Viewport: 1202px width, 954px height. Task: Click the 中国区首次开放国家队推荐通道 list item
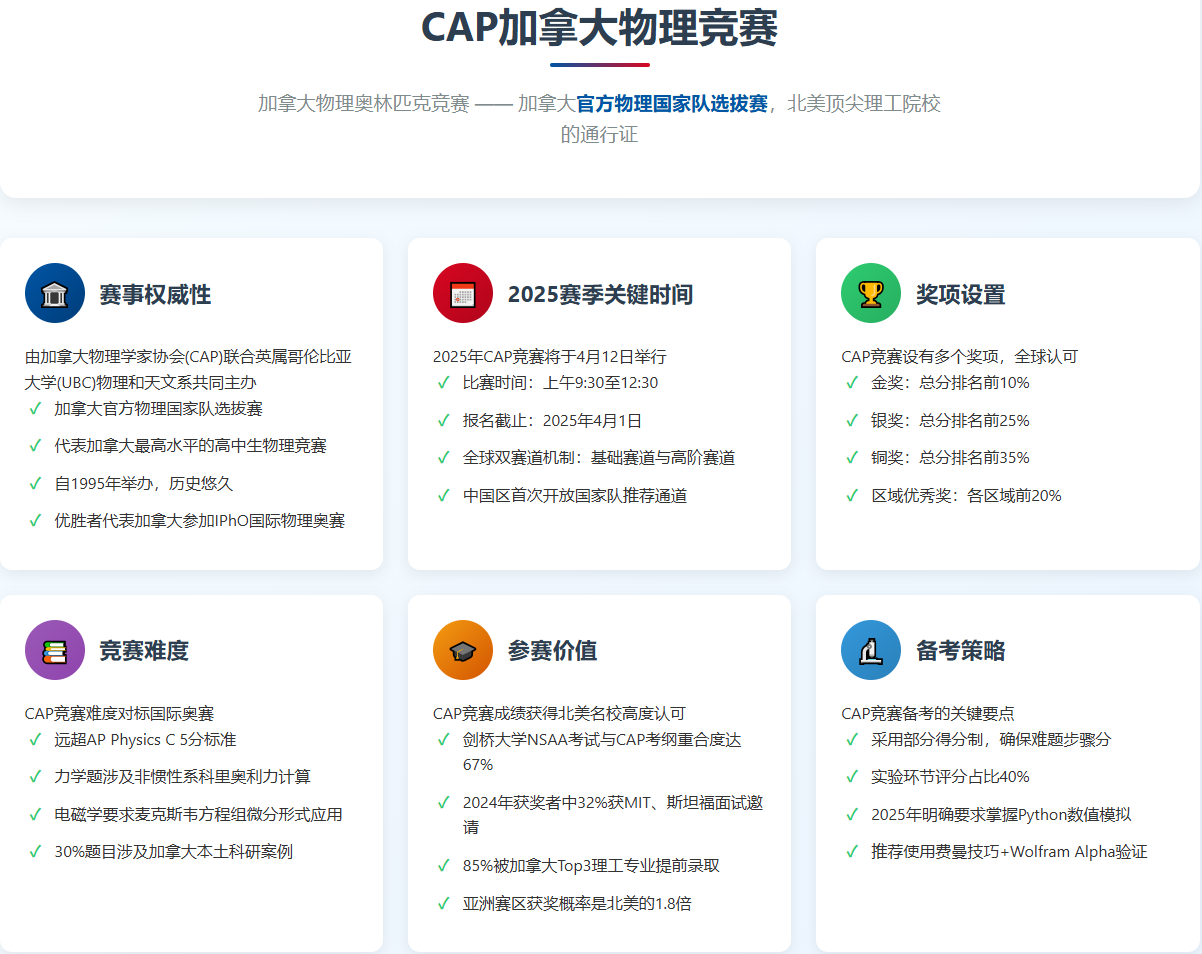tap(574, 495)
